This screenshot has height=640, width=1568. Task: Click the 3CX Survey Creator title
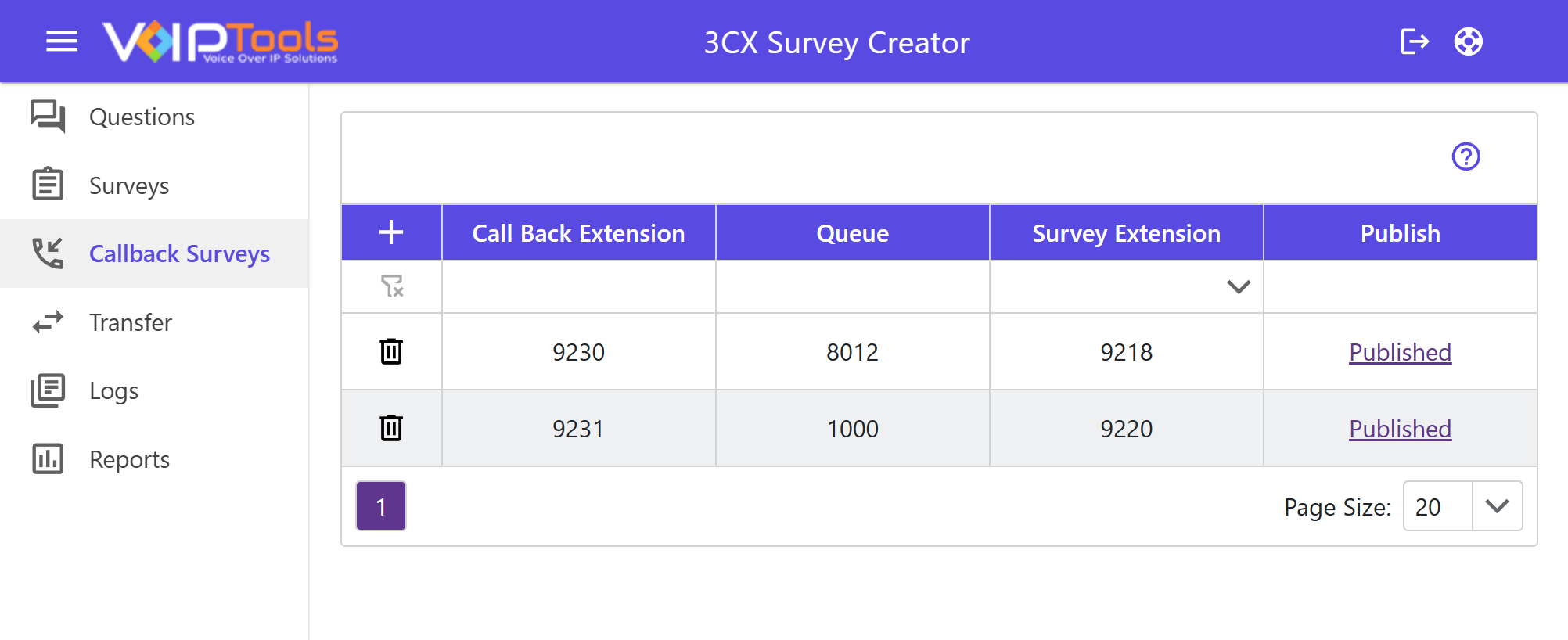click(836, 42)
